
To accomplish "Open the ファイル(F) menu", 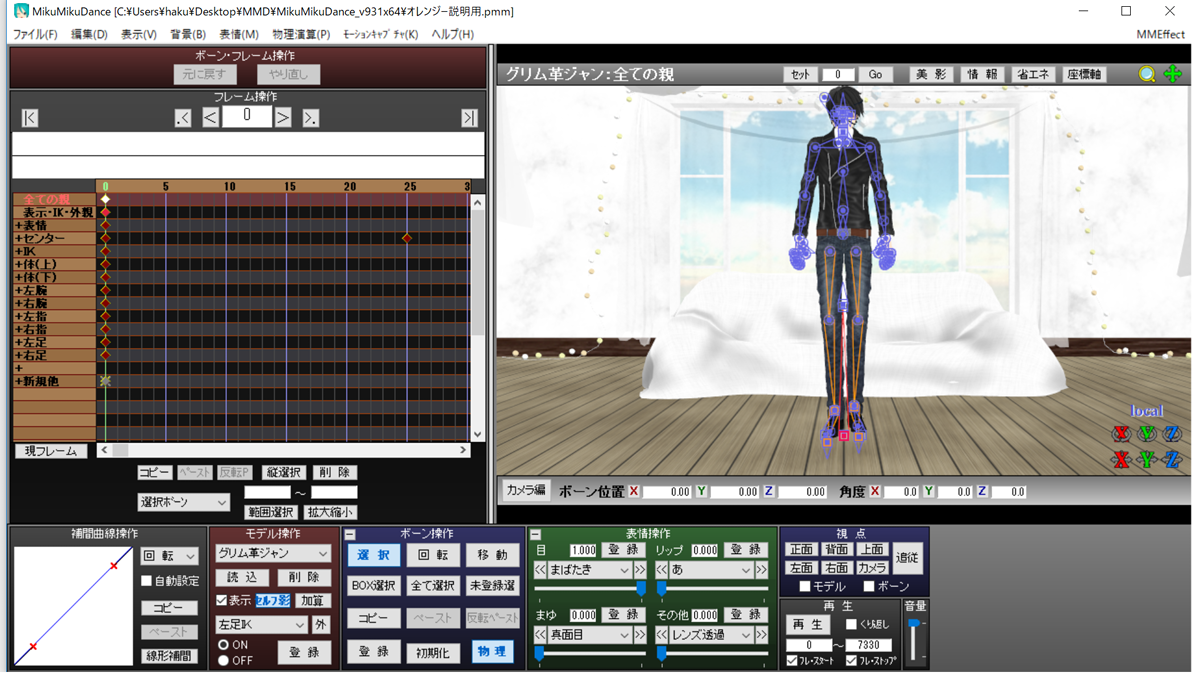I will 35,34.
